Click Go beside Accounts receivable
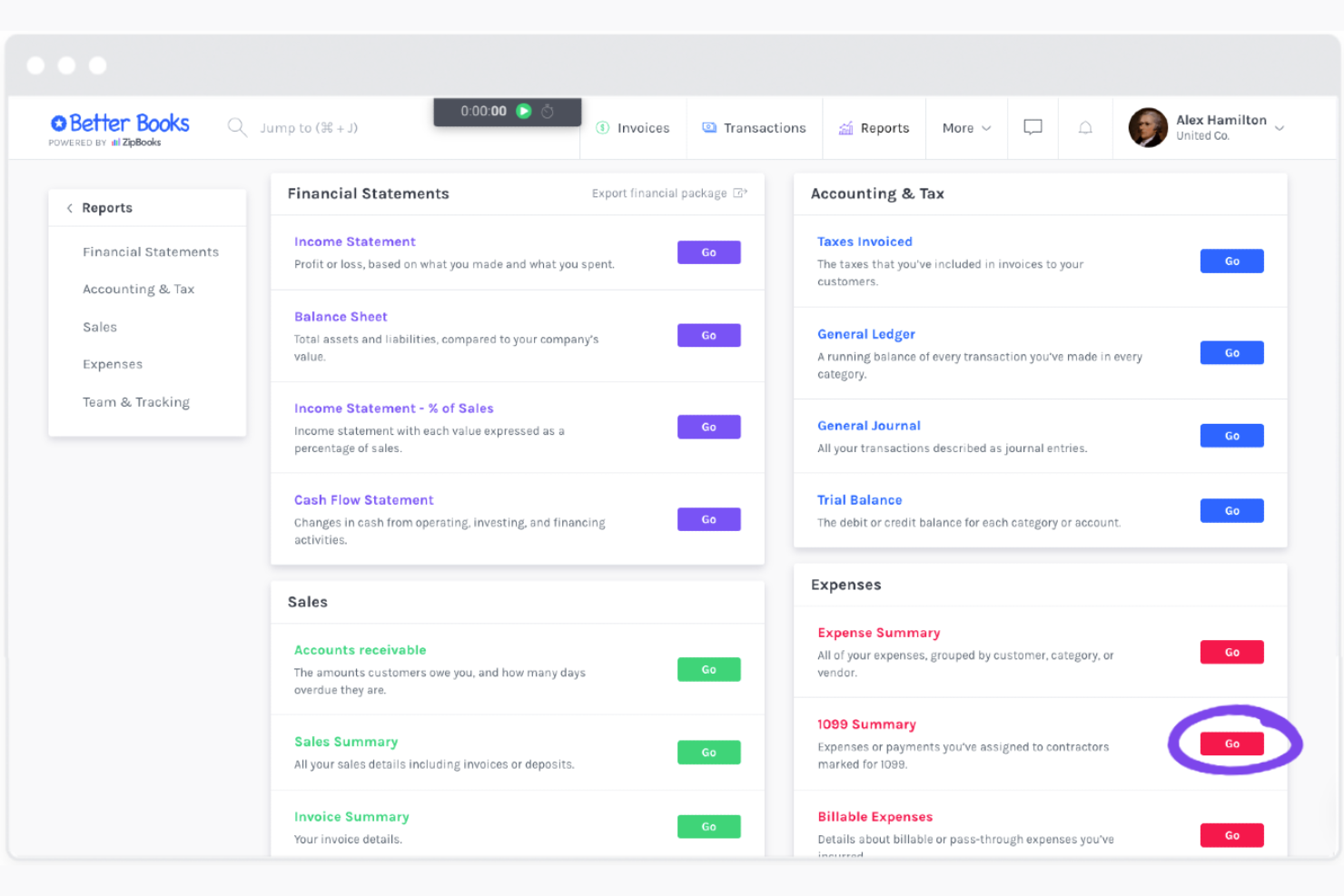Image resolution: width=1344 pixels, height=896 pixels. 708,669
